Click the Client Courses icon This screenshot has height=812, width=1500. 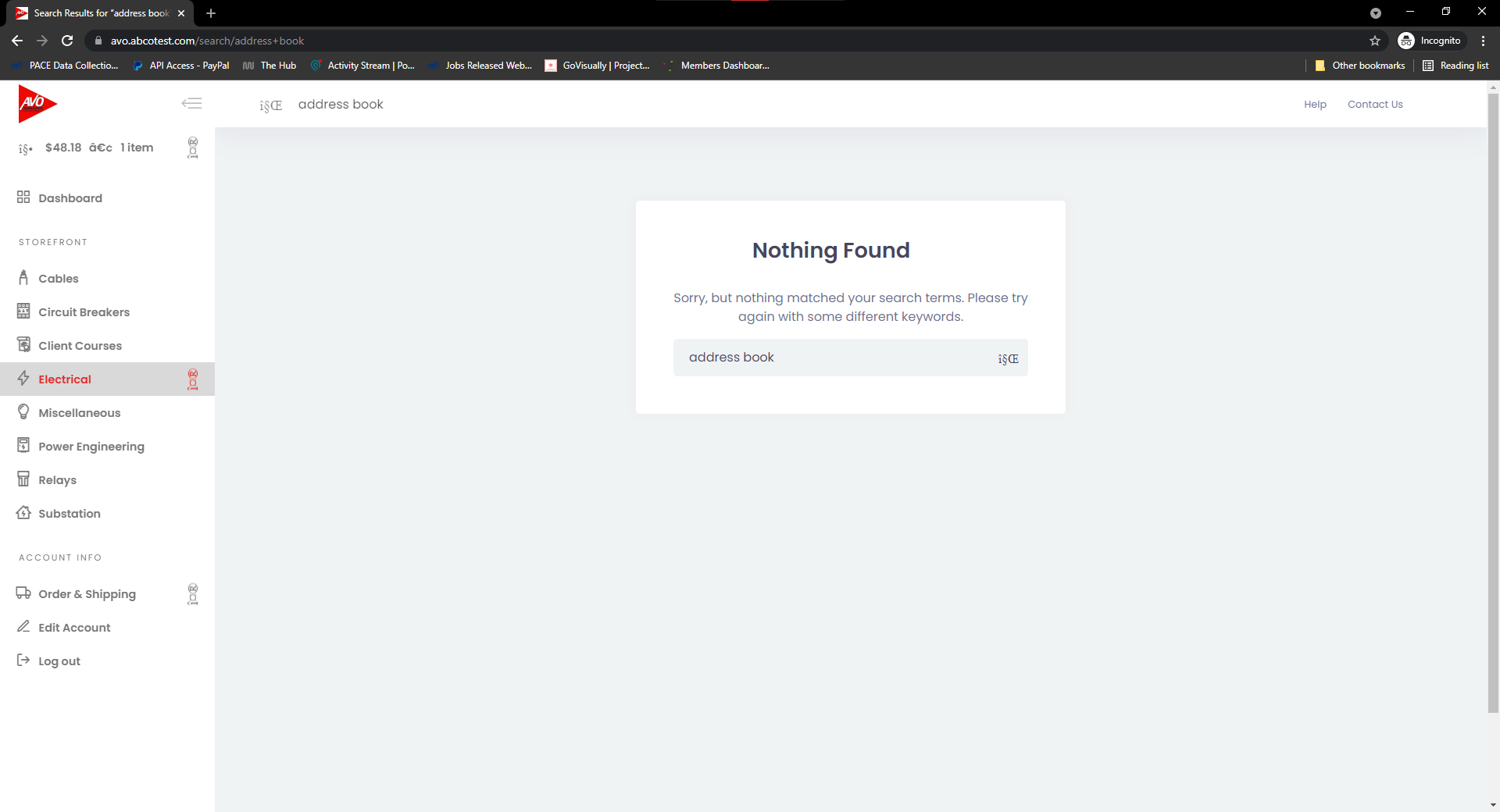click(23, 345)
